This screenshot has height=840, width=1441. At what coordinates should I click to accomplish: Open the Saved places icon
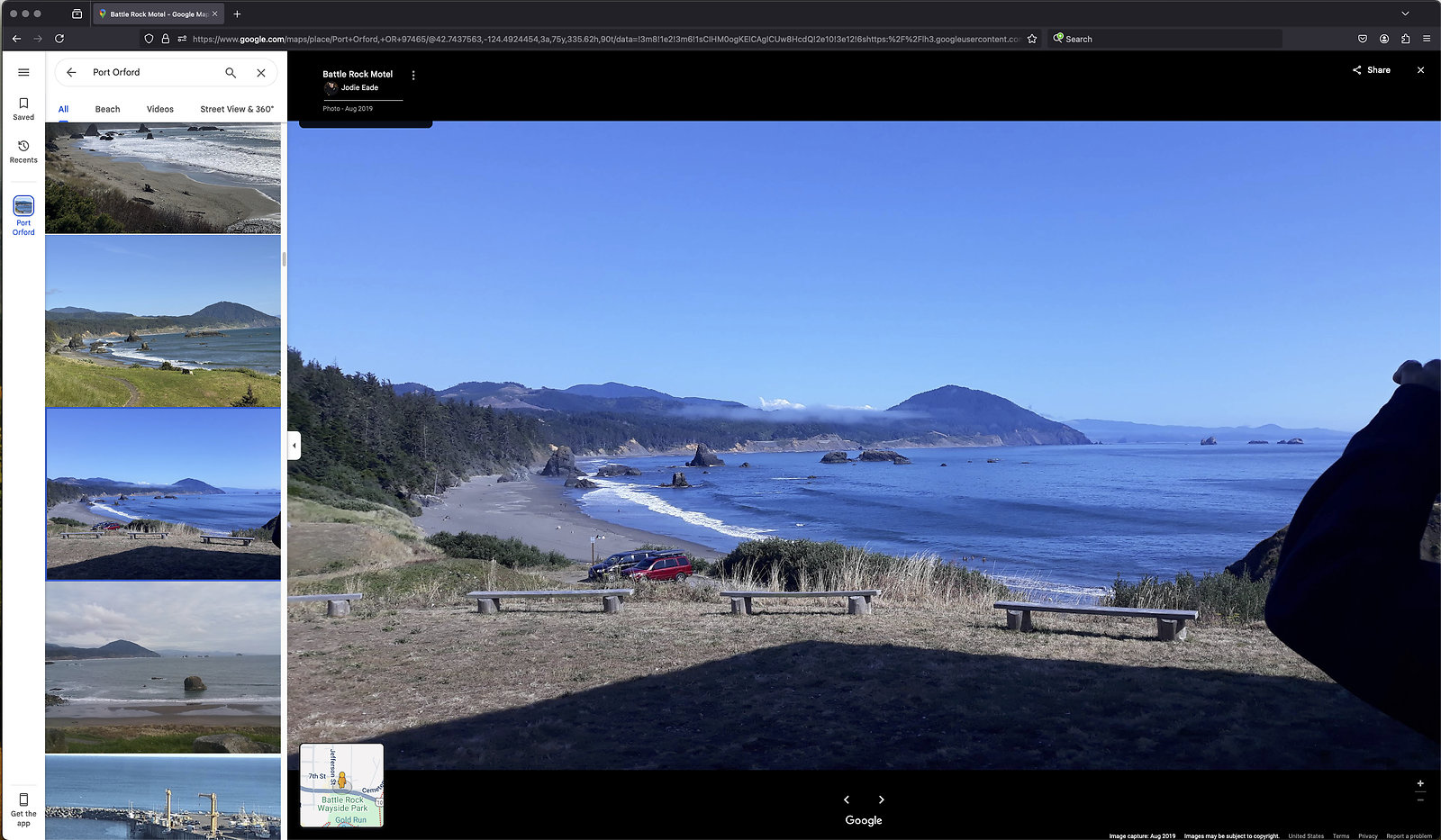(23, 104)
